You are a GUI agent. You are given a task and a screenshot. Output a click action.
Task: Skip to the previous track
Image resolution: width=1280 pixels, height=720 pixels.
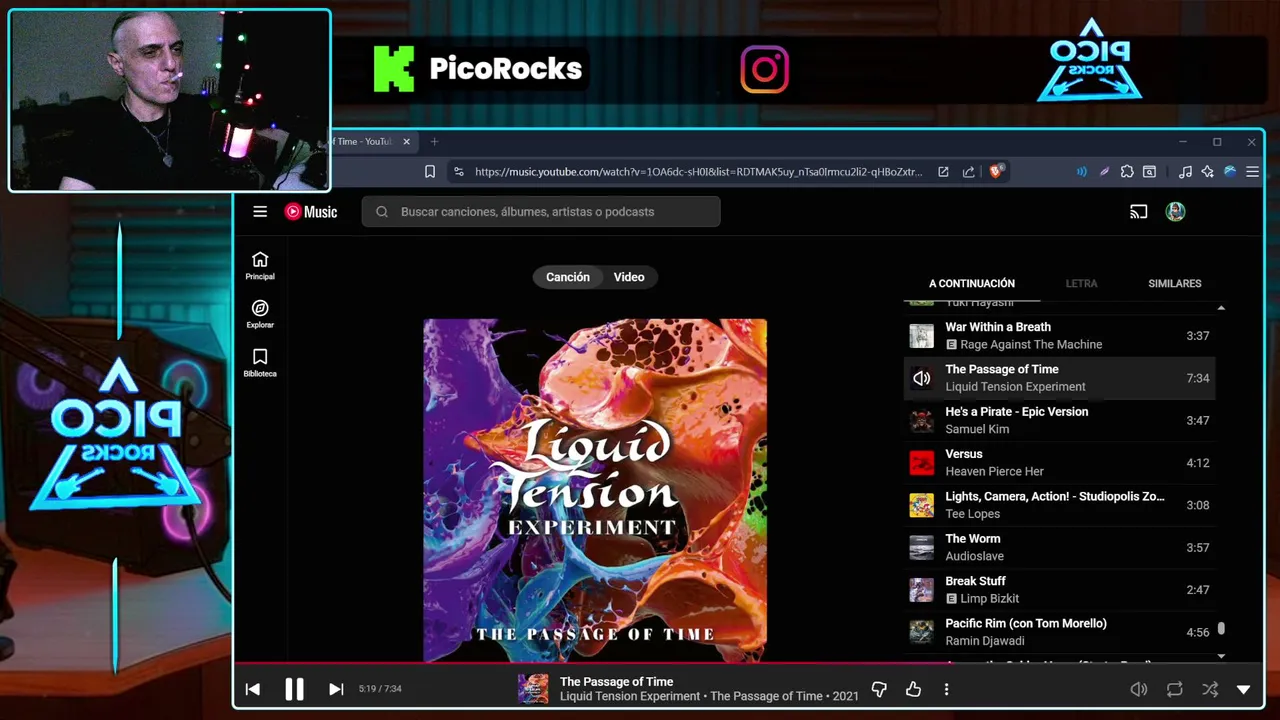click(253, 689)
